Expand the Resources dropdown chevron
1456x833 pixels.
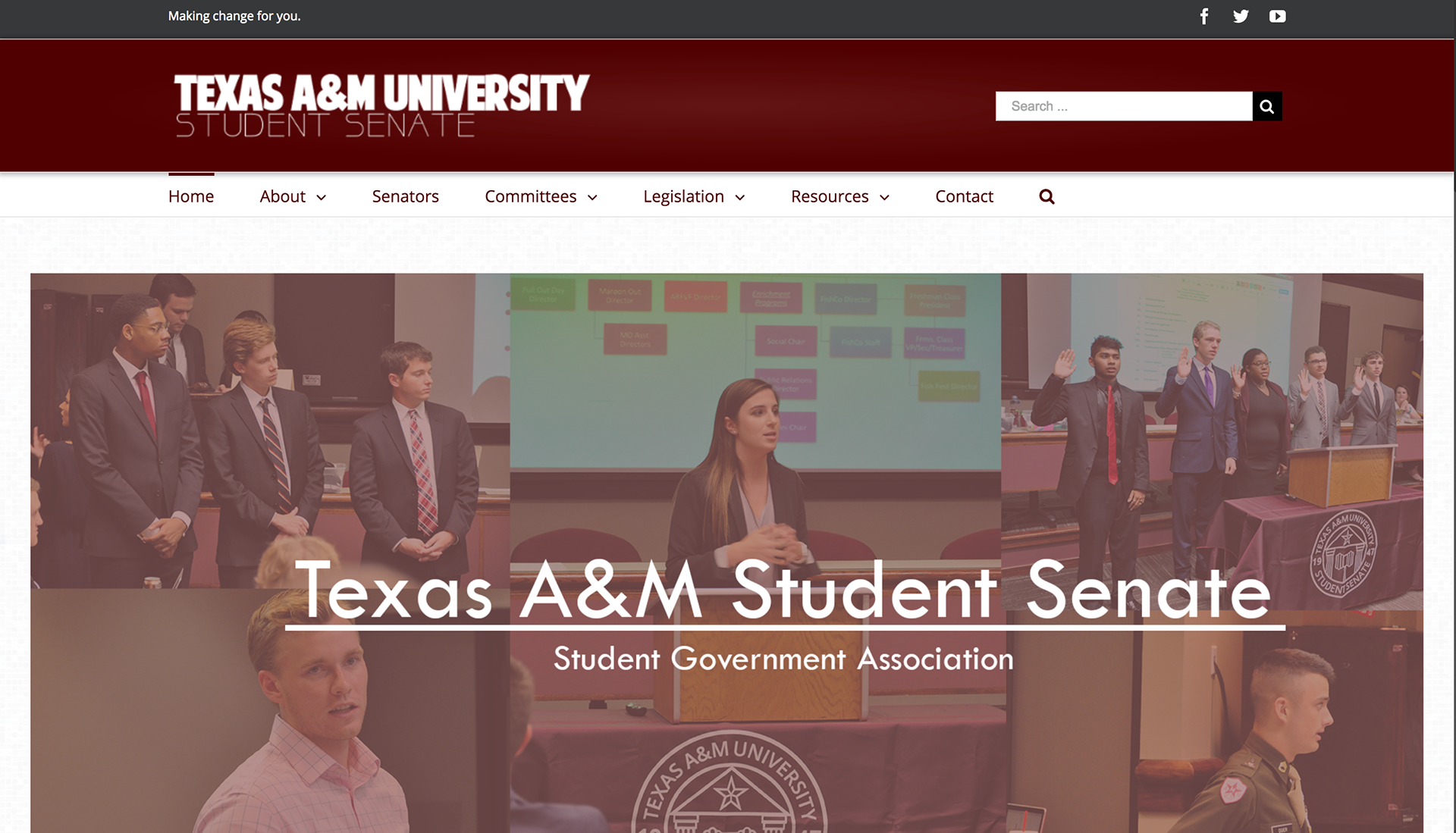click(884, 197)
